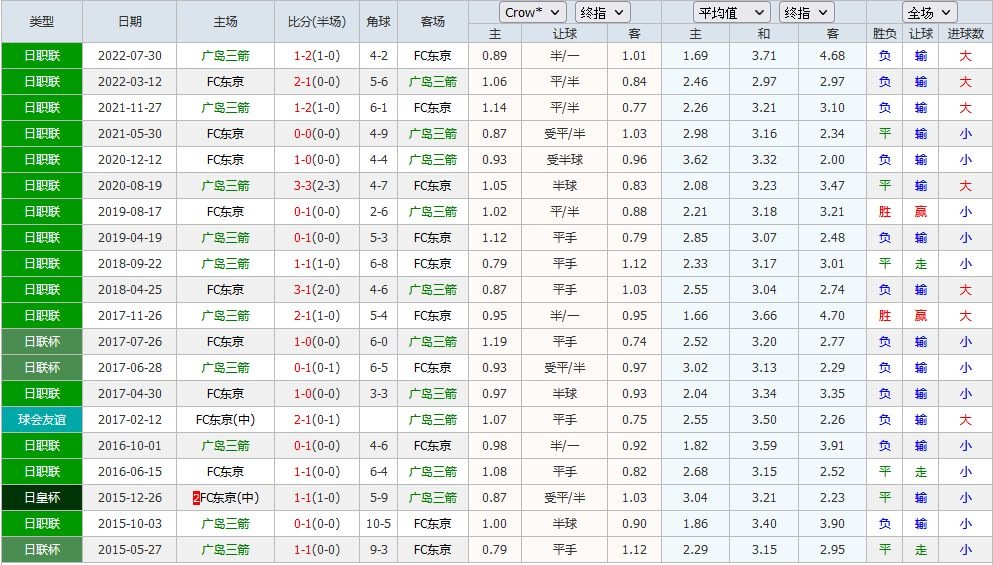This screenshot has width=993, height=565.
Task: Open score 3-1(2-0) of the 2018-04-25 match
Action: [317, 289]
